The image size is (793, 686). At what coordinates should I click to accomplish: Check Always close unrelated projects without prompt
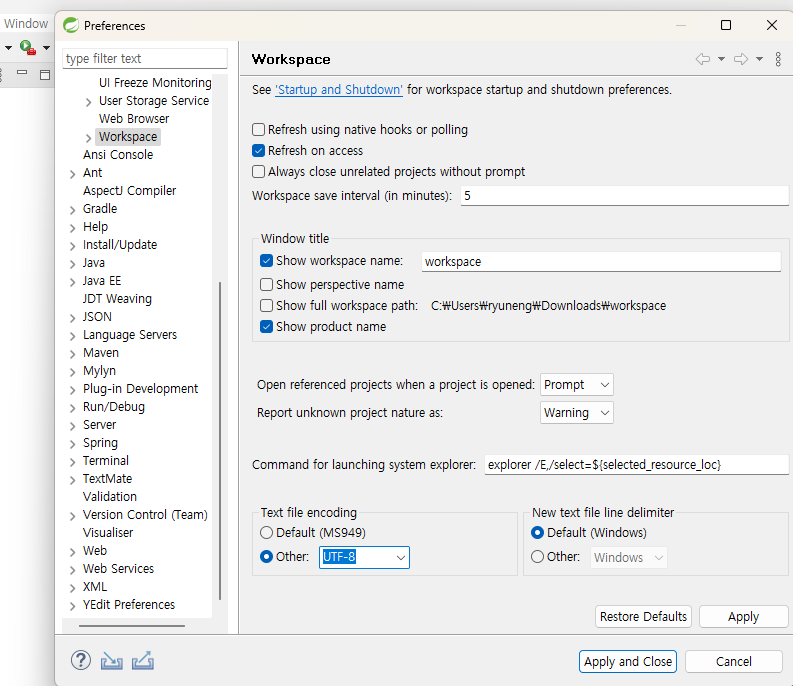258,172
